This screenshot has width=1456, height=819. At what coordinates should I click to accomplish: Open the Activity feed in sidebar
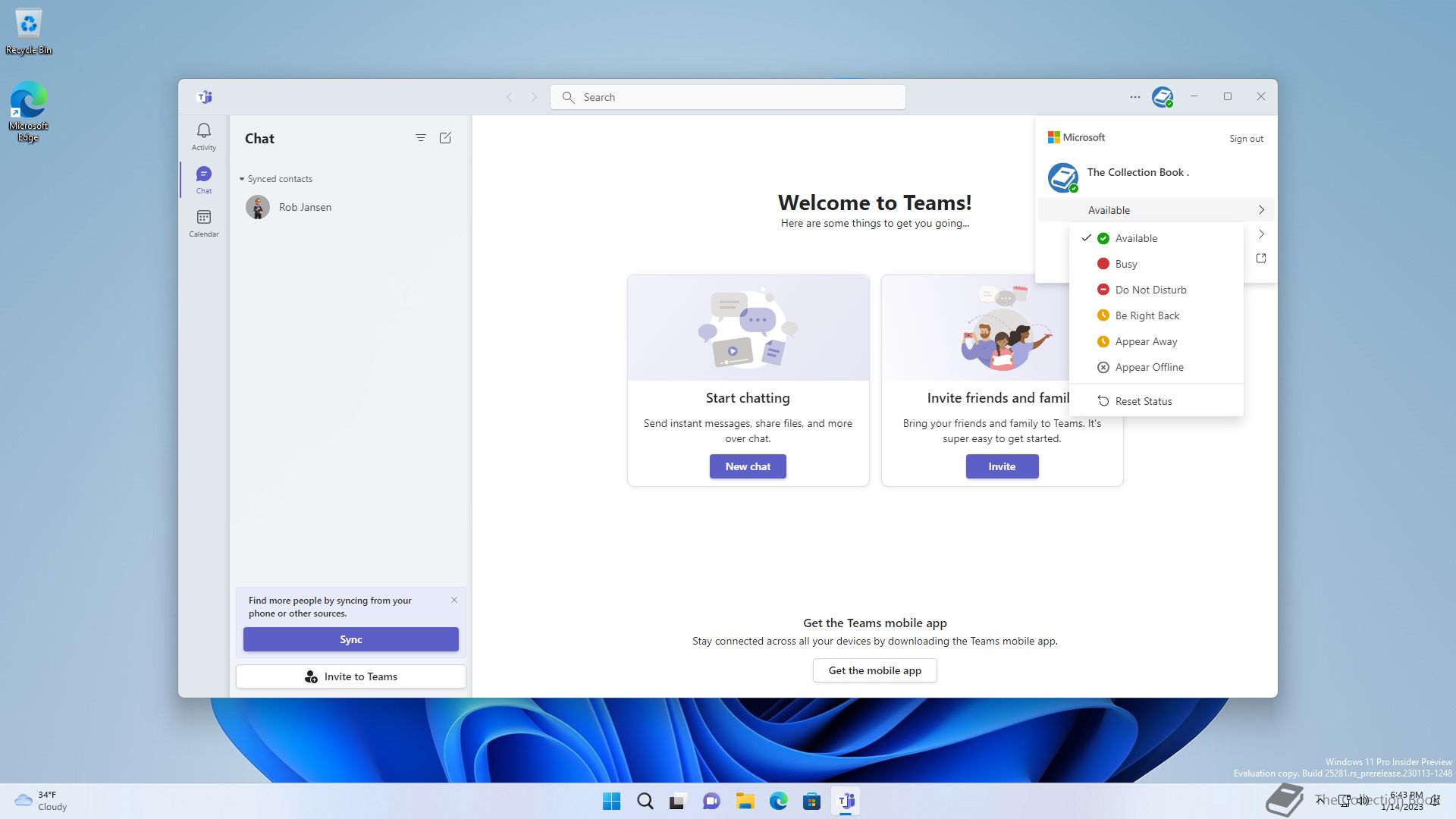point(203,136)
